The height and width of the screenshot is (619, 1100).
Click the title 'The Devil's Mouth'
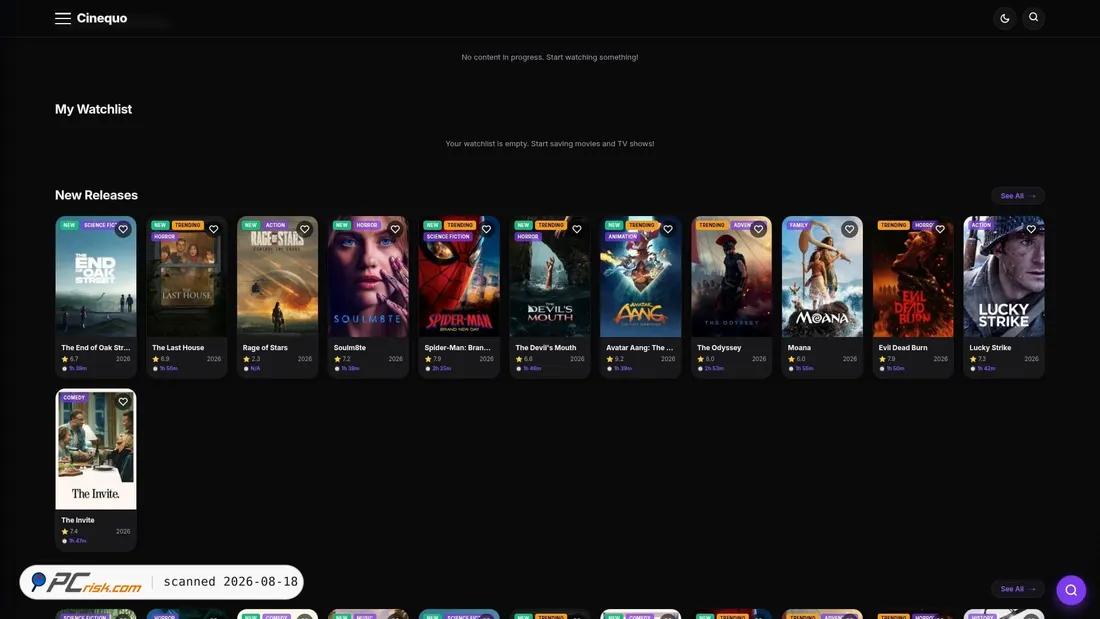[546, 347]
